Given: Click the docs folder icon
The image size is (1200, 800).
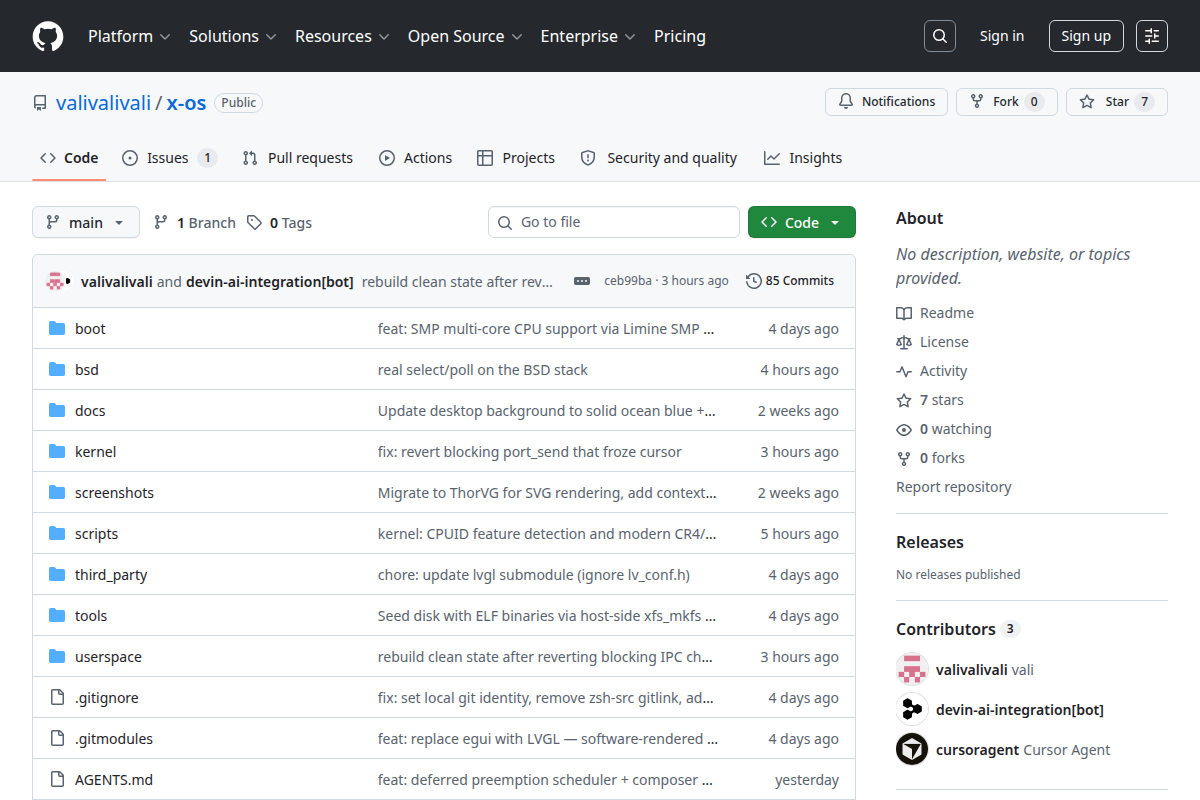Looking at the screenshot, I should pyautogui.click(x=57, y=411).
